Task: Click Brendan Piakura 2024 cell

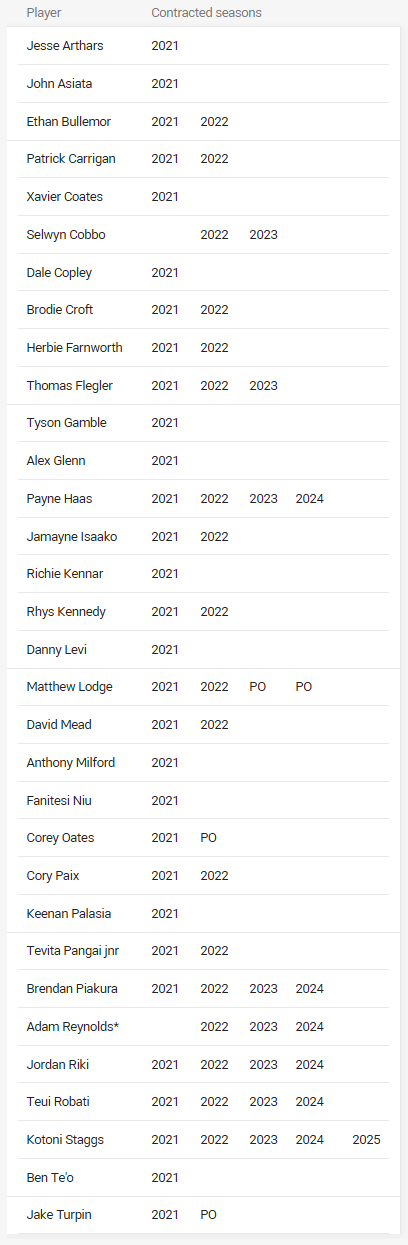Action: pyautogui.click(x=310, y=988)
